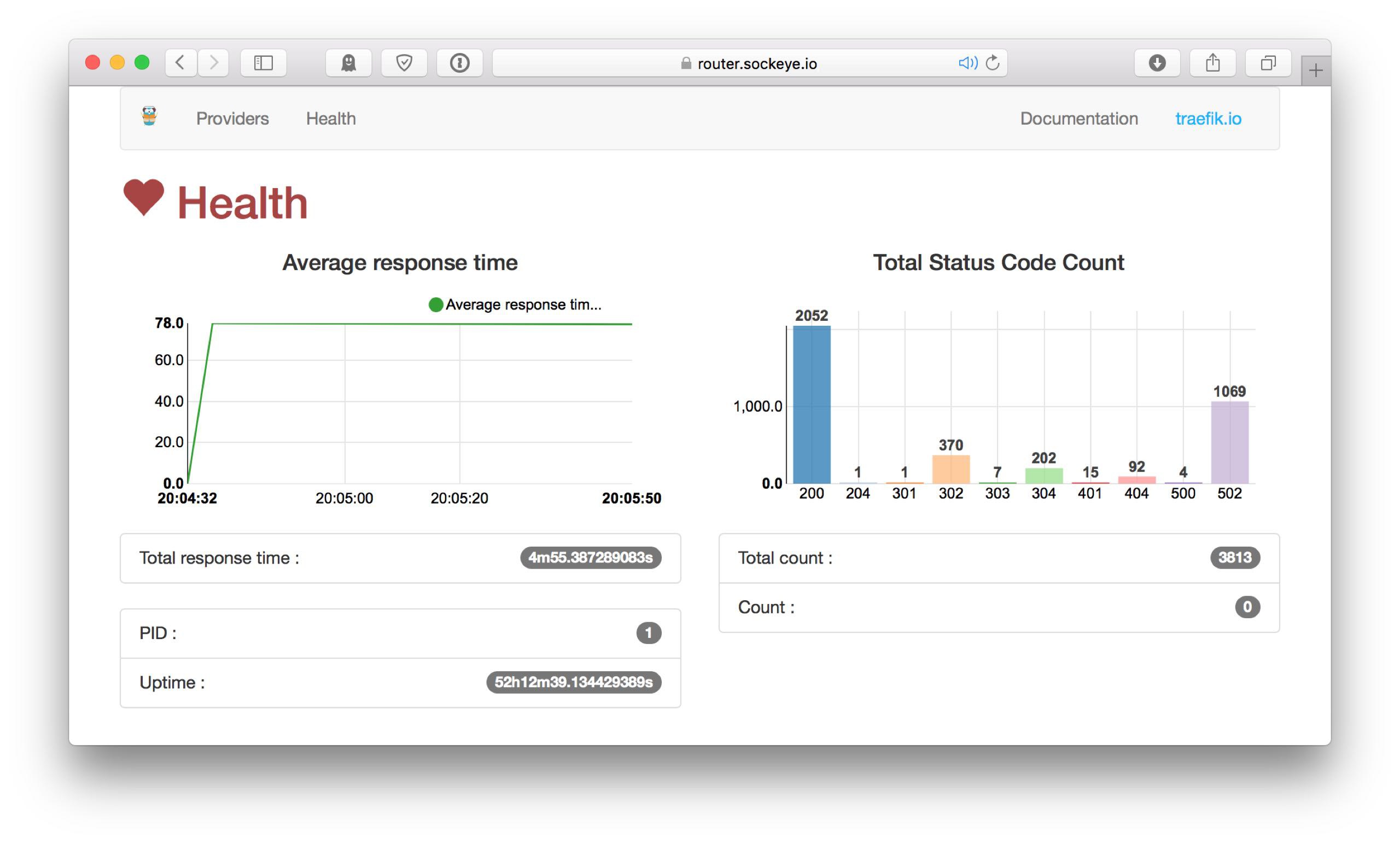Open the Documentation link
1400x844 pixels.
pos(1079,119)
